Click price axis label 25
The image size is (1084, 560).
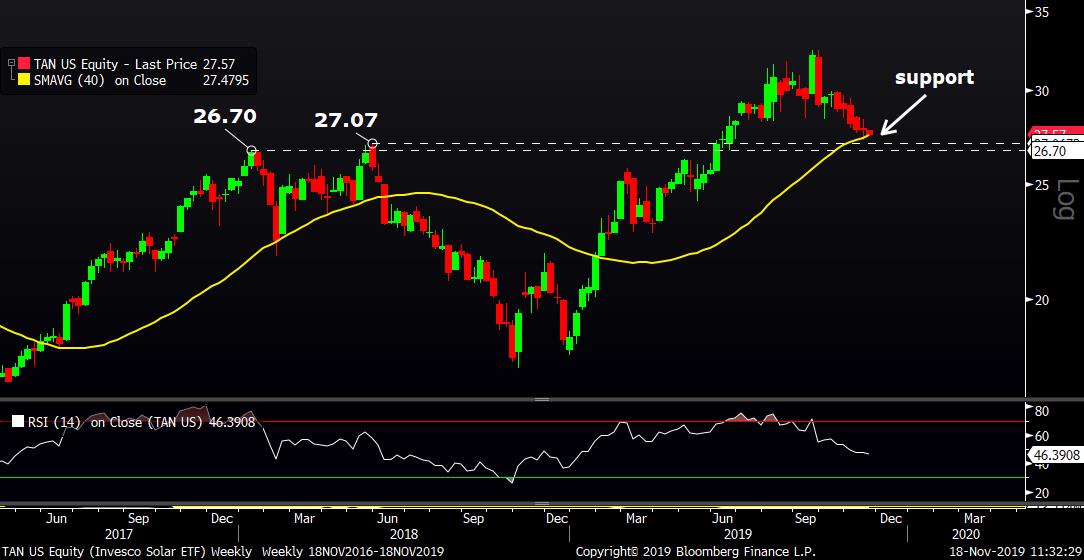point(1043,185)
